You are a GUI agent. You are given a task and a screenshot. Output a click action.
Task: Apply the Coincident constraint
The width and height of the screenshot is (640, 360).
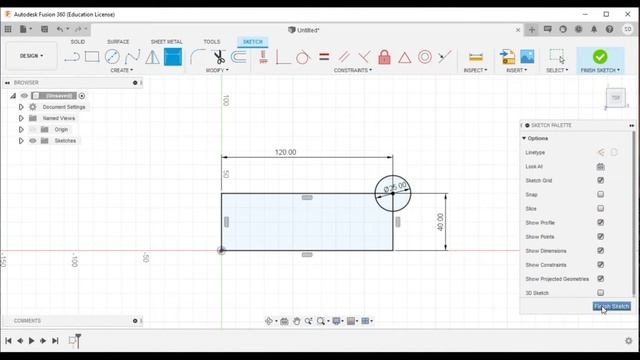coord(283,57)
